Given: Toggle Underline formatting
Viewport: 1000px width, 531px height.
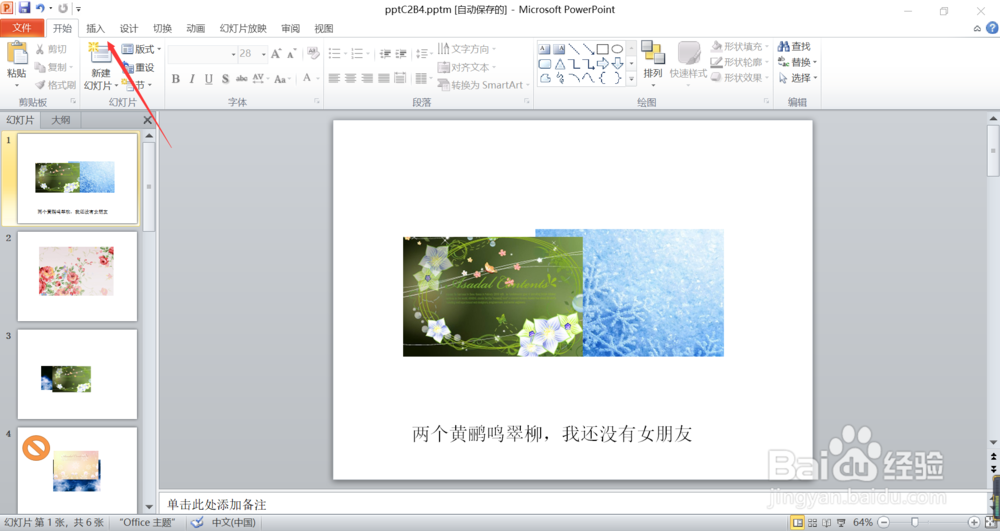Looking at the screenshot, I should click(x=209, y=79).
